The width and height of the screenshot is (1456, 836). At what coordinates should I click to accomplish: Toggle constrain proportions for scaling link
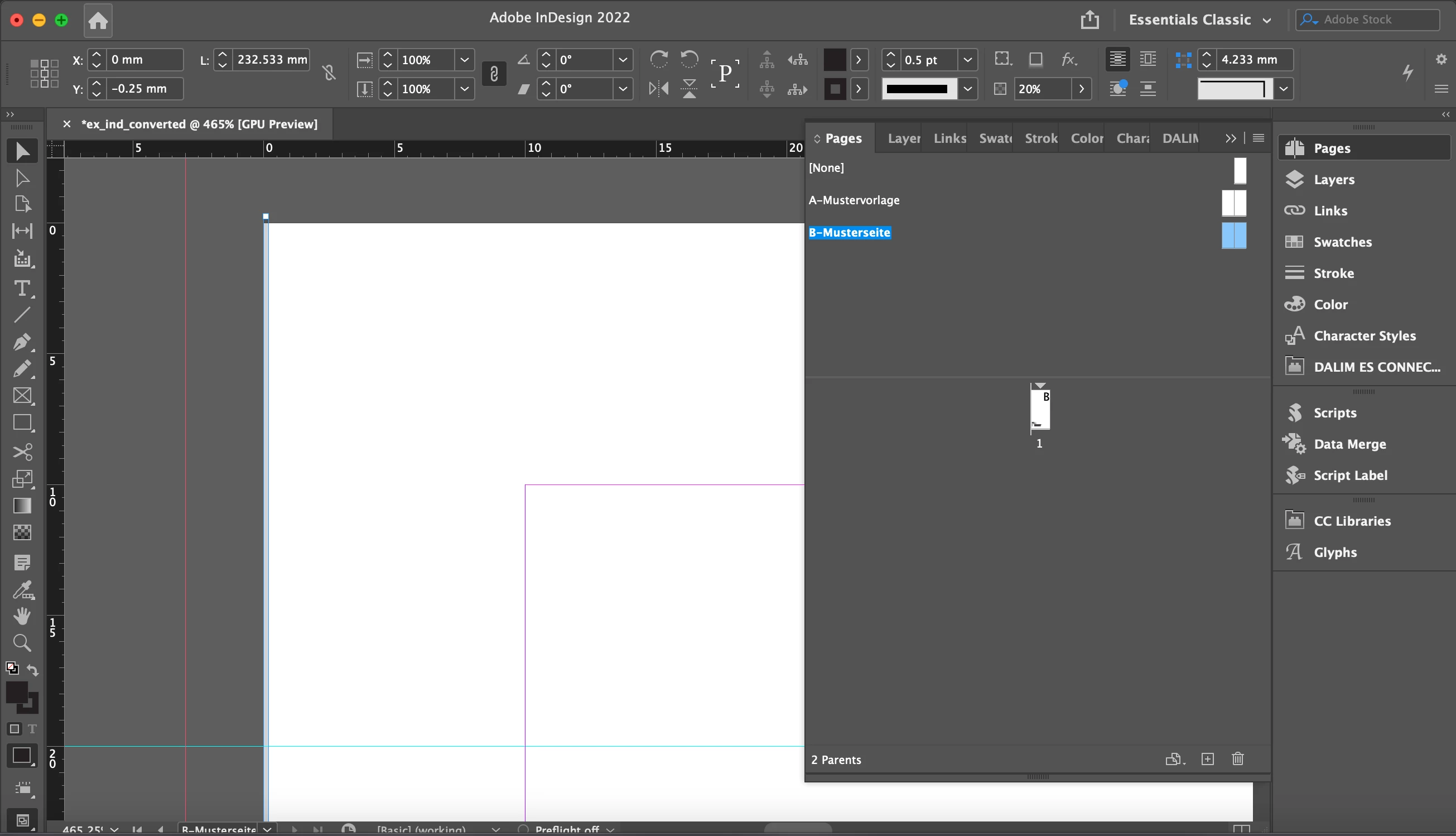point(494,74)
